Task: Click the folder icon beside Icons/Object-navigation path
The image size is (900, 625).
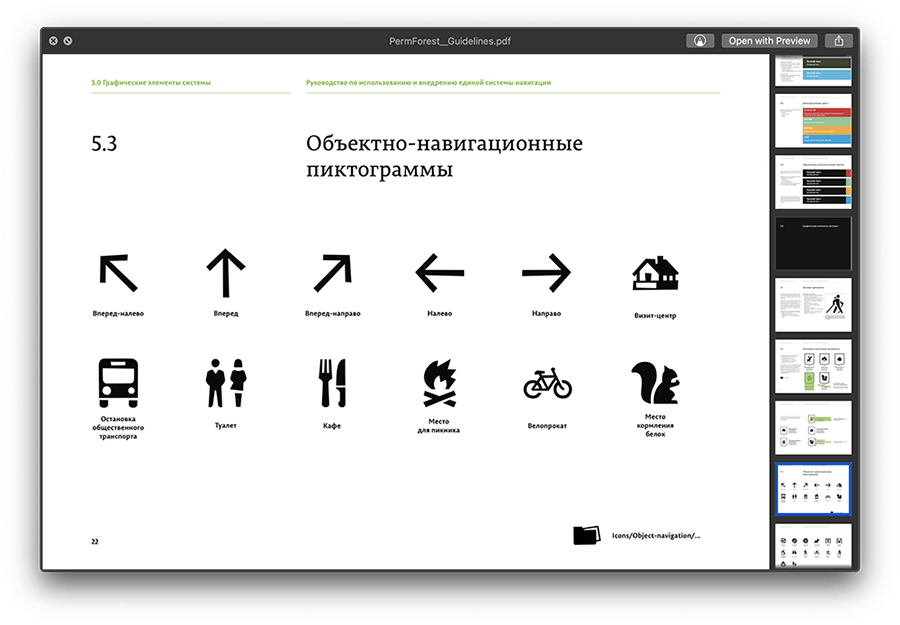Action: click(588, 535)
